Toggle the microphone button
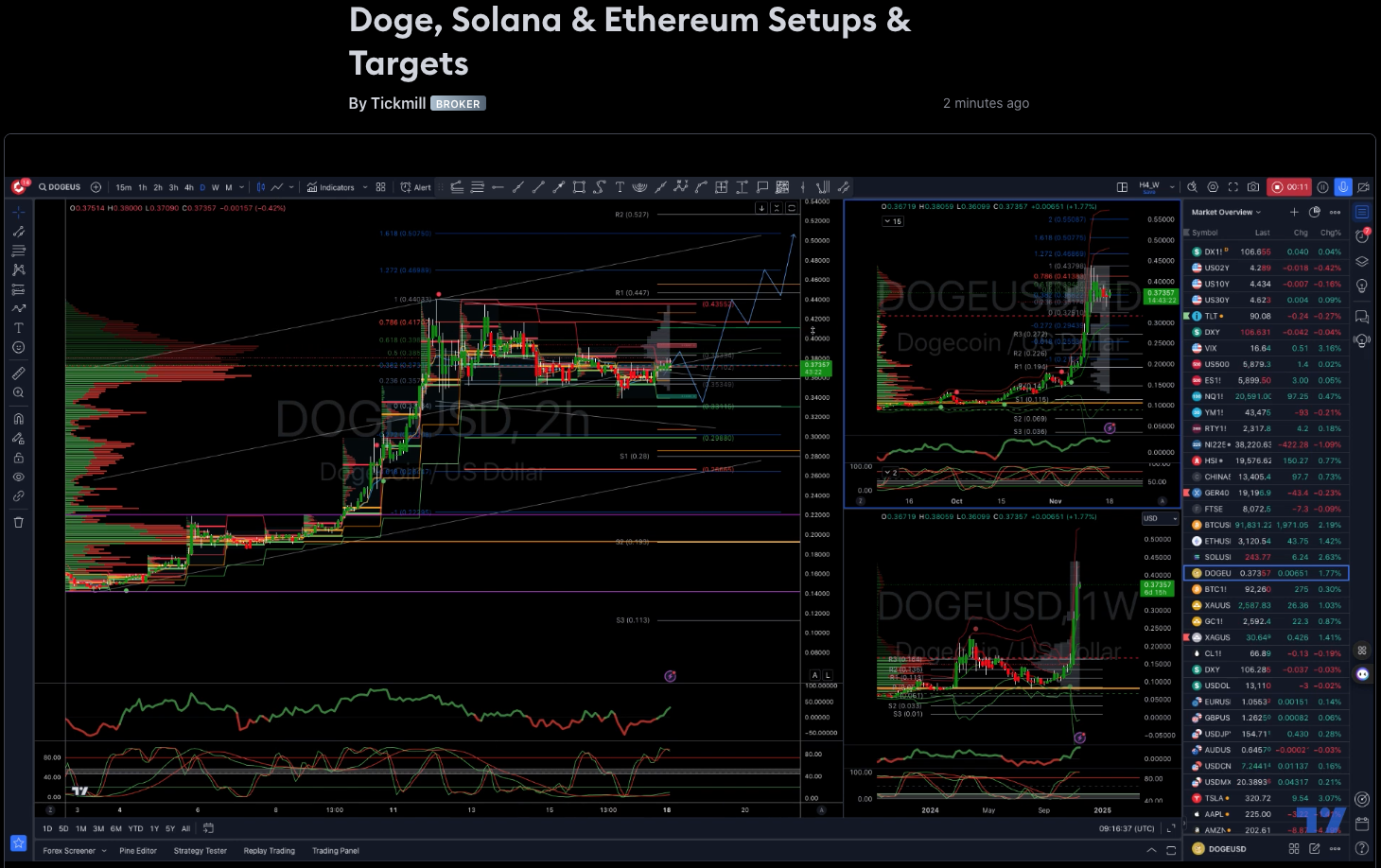The width and height of the screenshot is (1381, 868). click(x=1342, y=187)
